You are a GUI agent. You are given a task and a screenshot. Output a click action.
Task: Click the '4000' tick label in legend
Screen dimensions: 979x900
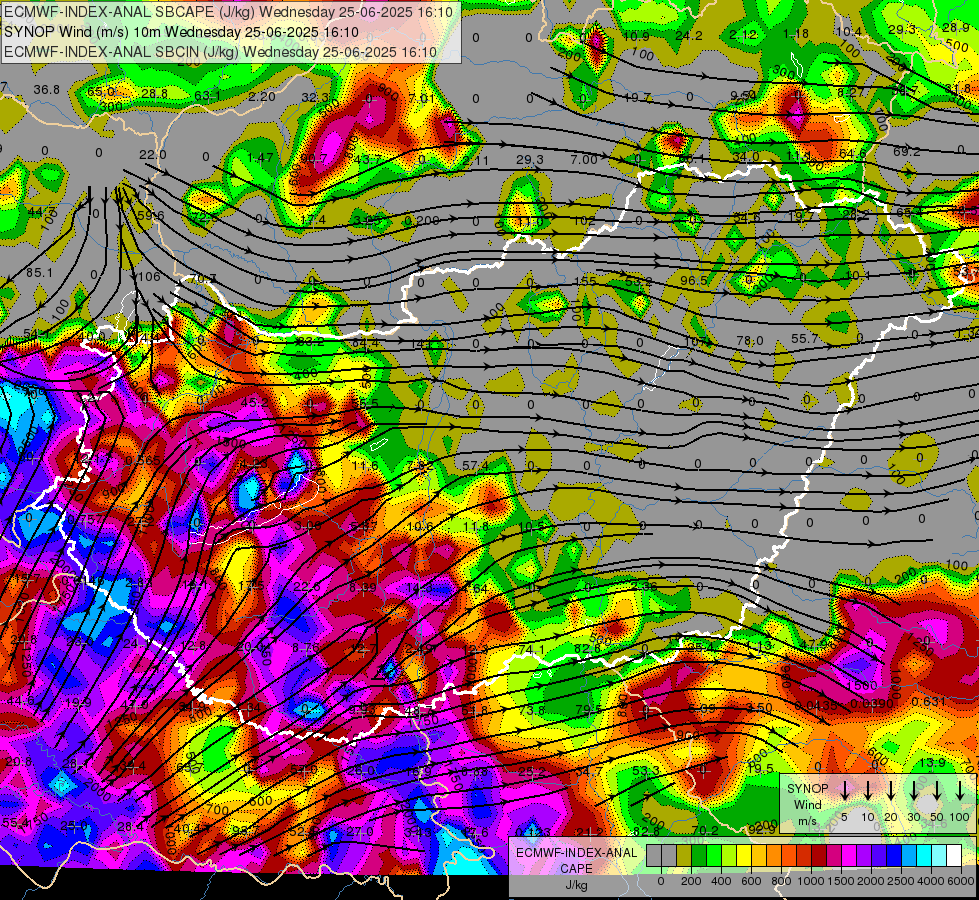pyautogui.click(x=931, y=881)
